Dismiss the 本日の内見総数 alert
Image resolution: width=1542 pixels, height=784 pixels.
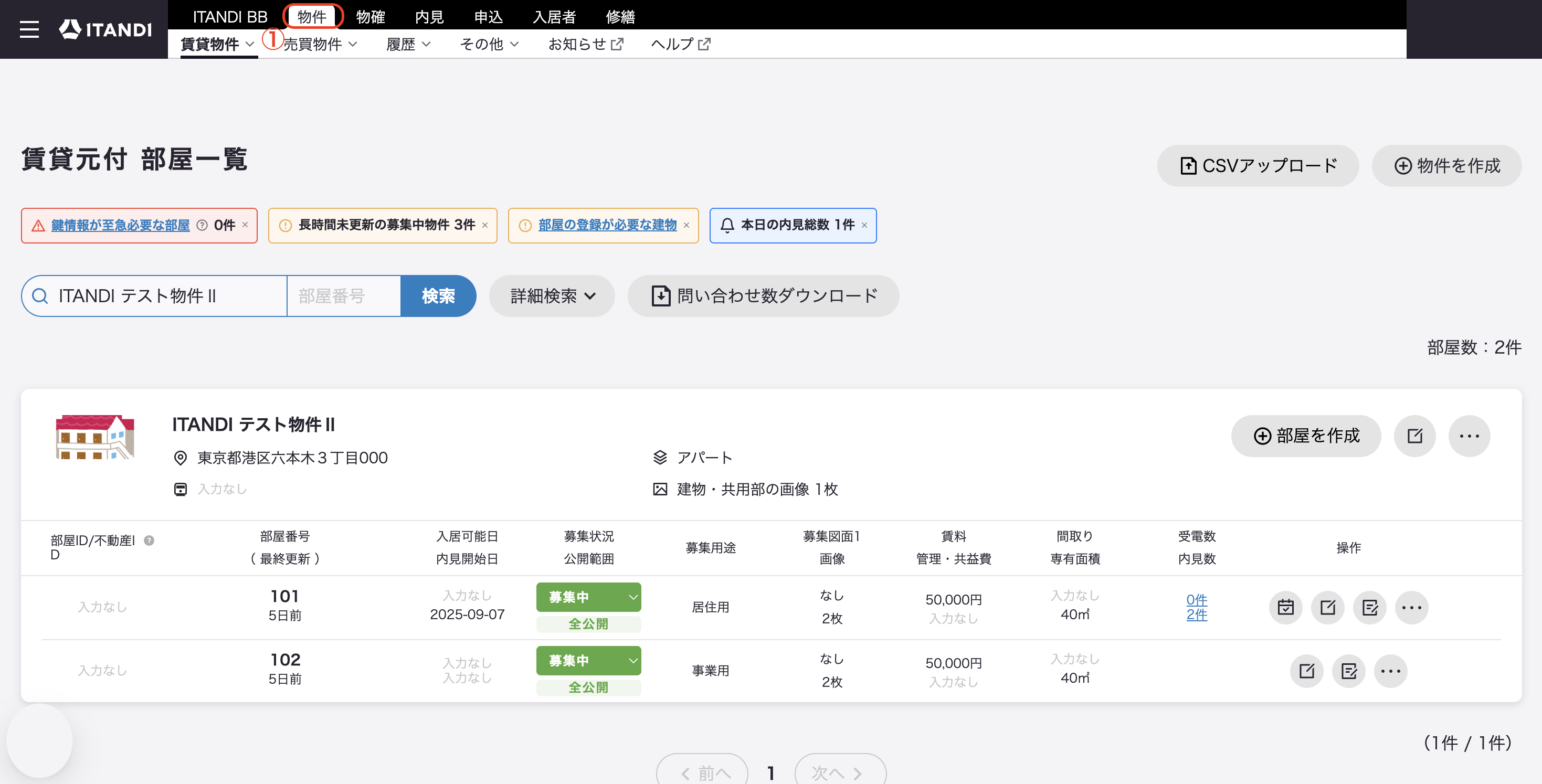point(864,225)
